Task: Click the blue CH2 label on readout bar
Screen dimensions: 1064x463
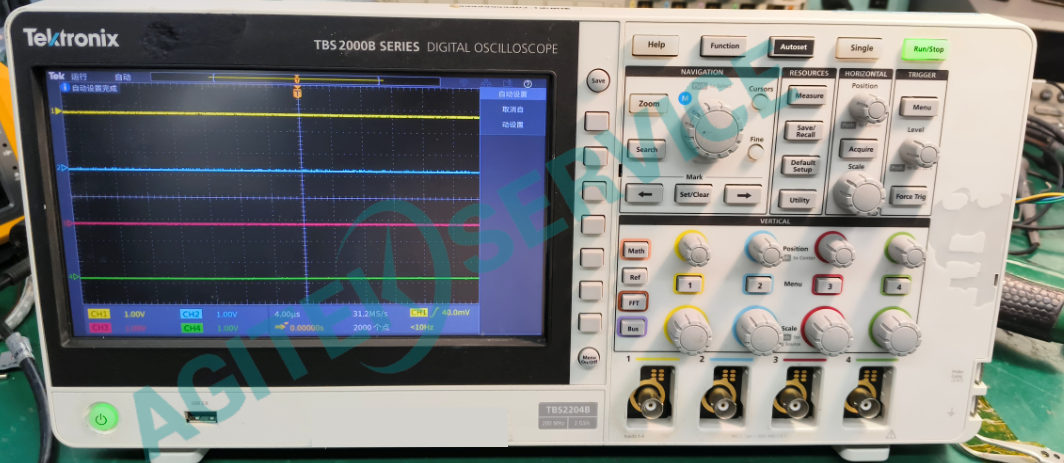Action: (x=191, y=314)
